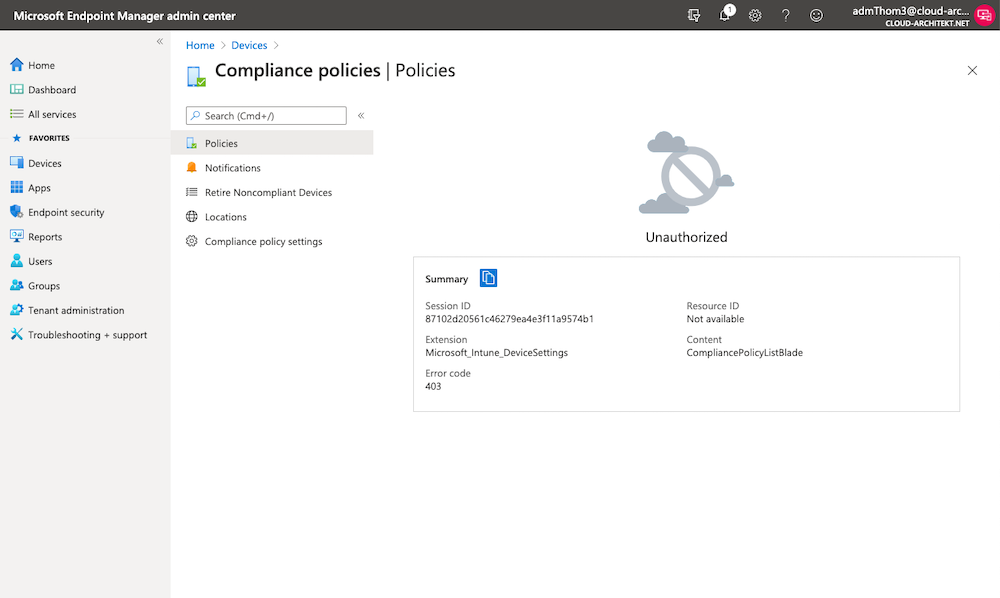Open Tenant administration label
1000x598 pixels.
[76, 310]
